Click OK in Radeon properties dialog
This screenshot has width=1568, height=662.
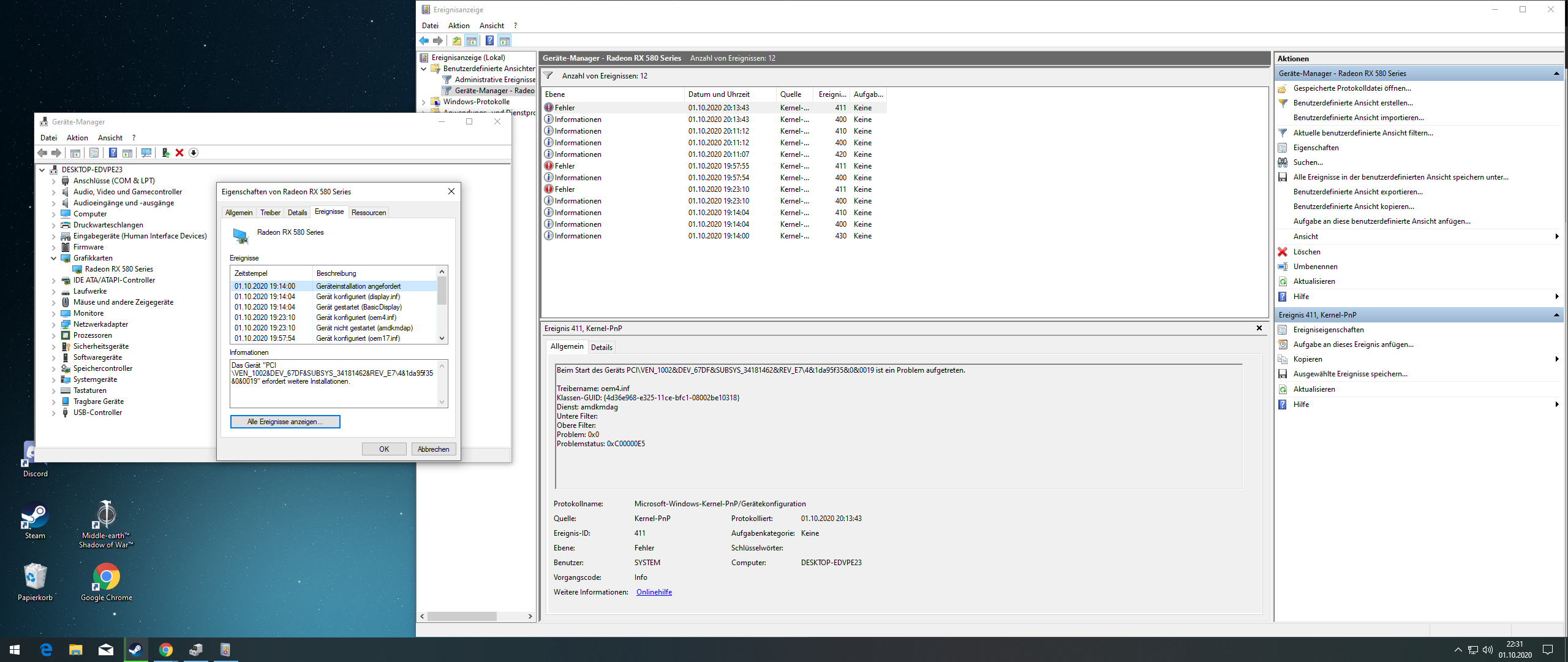click(x=384, y=449)
